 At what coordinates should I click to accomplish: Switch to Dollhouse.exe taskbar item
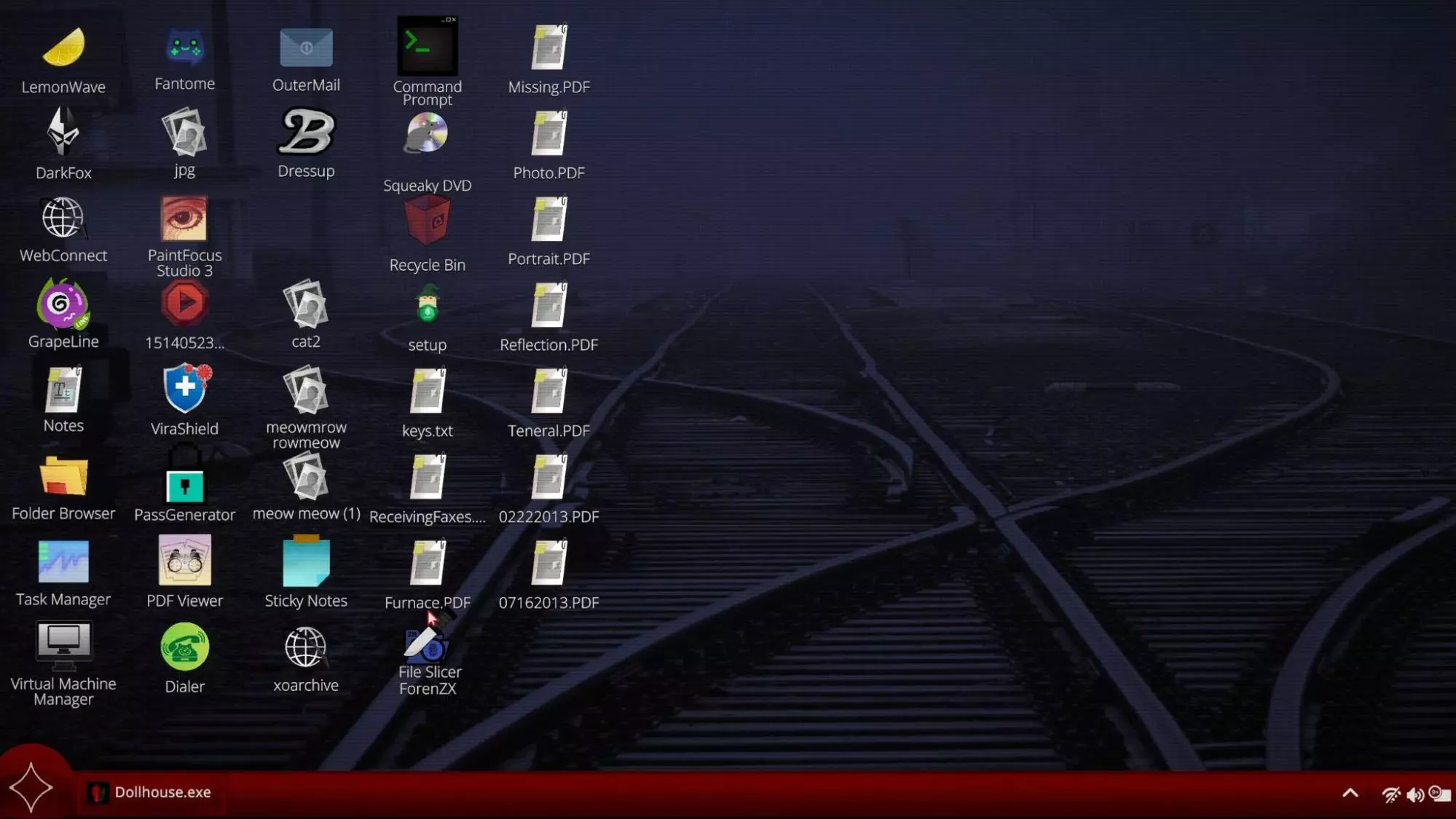(149, 792)
